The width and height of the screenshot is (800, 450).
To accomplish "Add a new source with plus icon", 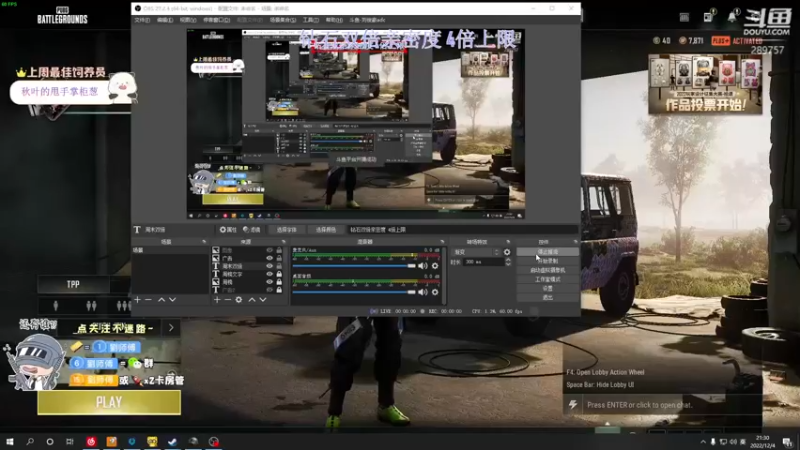I will pyautogui.click(x=217, y=299).
